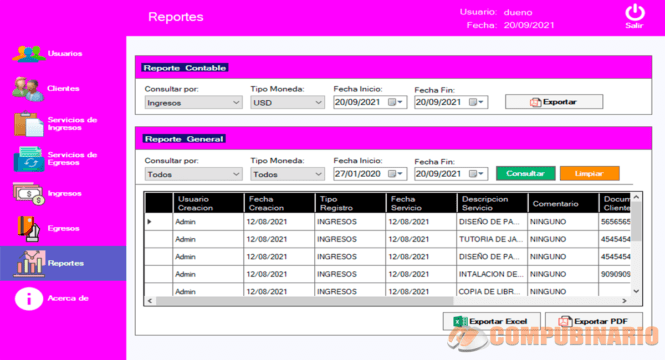Click the table scroll up arrow

636,198
